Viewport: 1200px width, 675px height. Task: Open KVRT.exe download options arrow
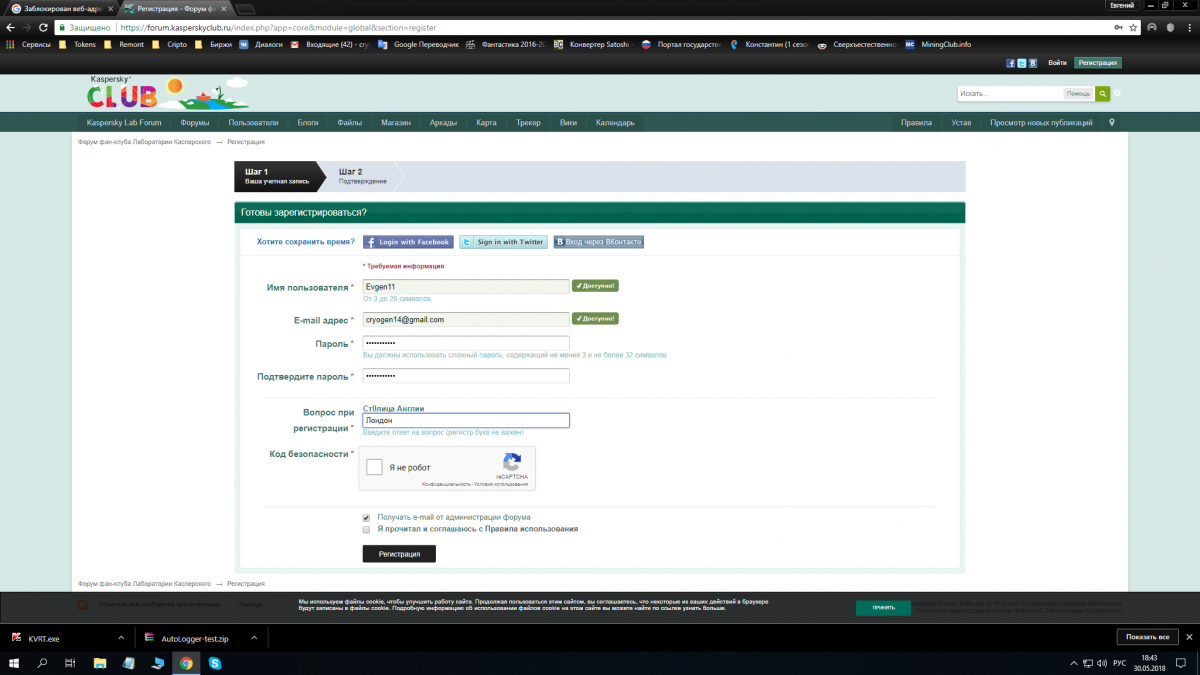[x=121, y=637]
